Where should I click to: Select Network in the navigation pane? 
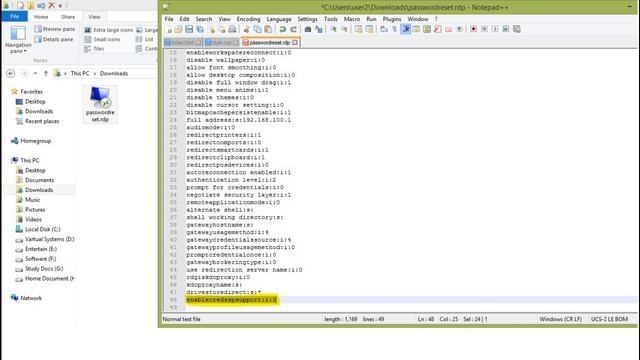(x=27, y=298)
